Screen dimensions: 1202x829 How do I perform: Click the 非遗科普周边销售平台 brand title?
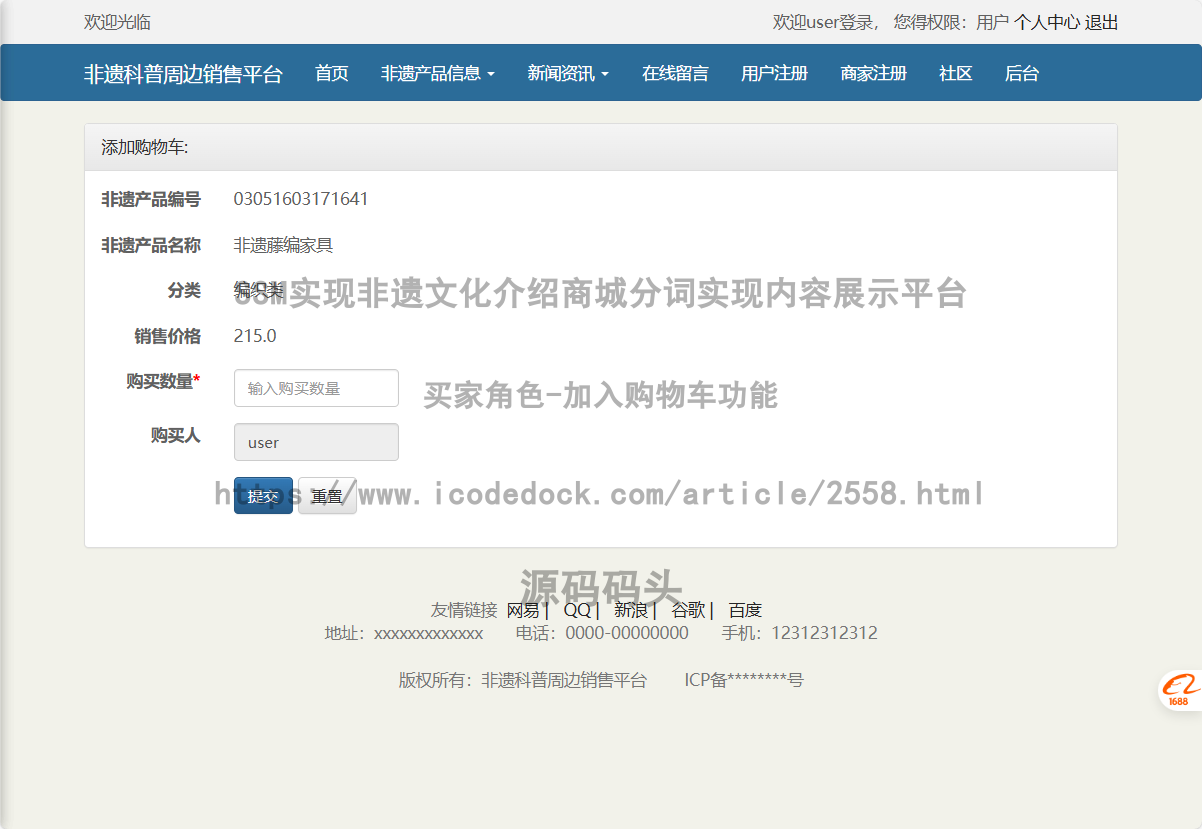[183, 74]
